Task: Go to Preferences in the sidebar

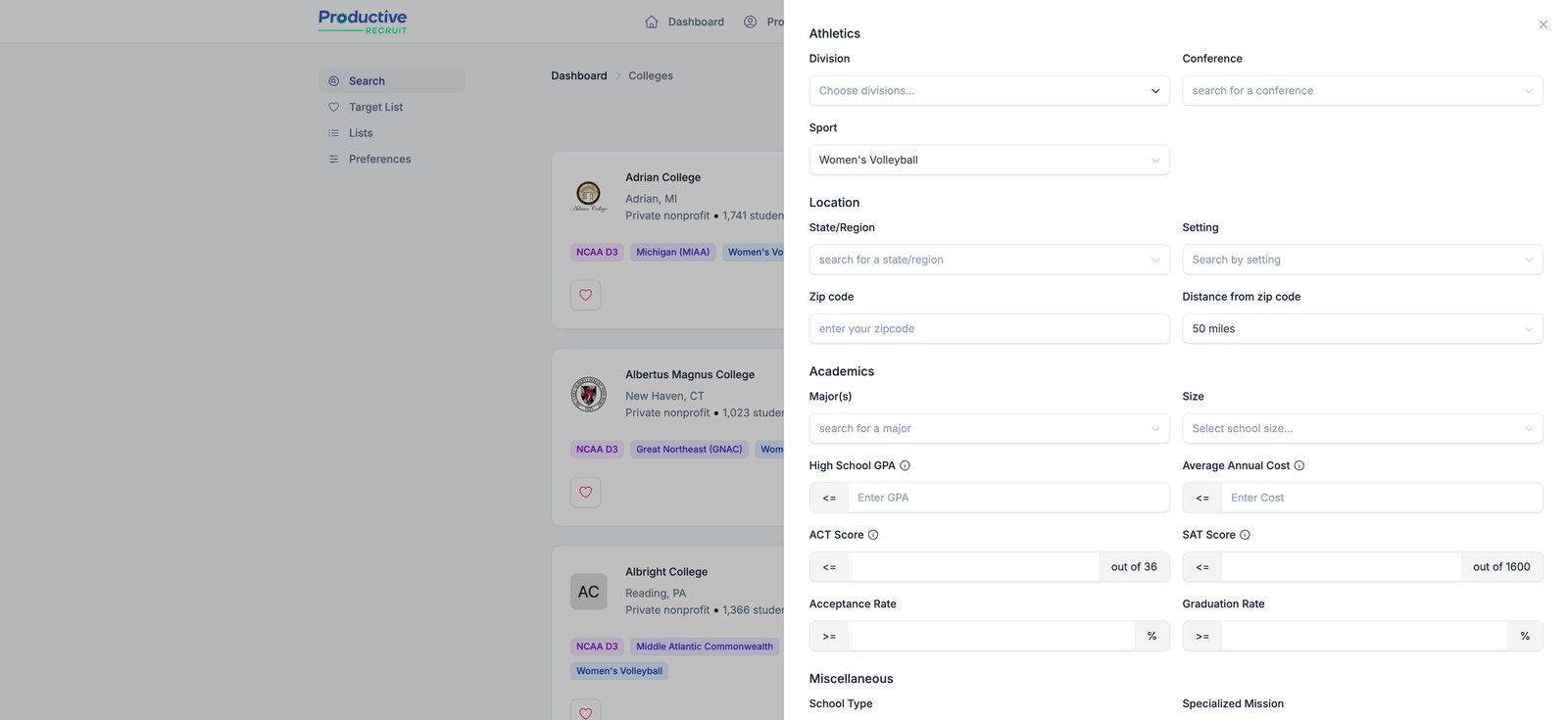Action: (379, 159)
